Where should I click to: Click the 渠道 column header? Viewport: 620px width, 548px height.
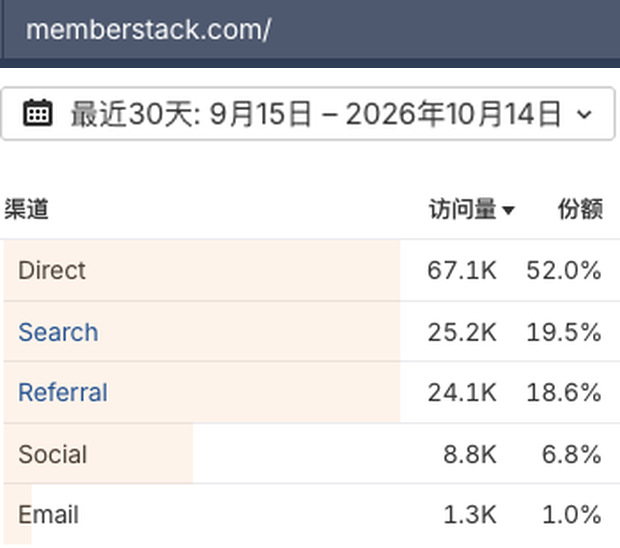(x=26, y=209)
